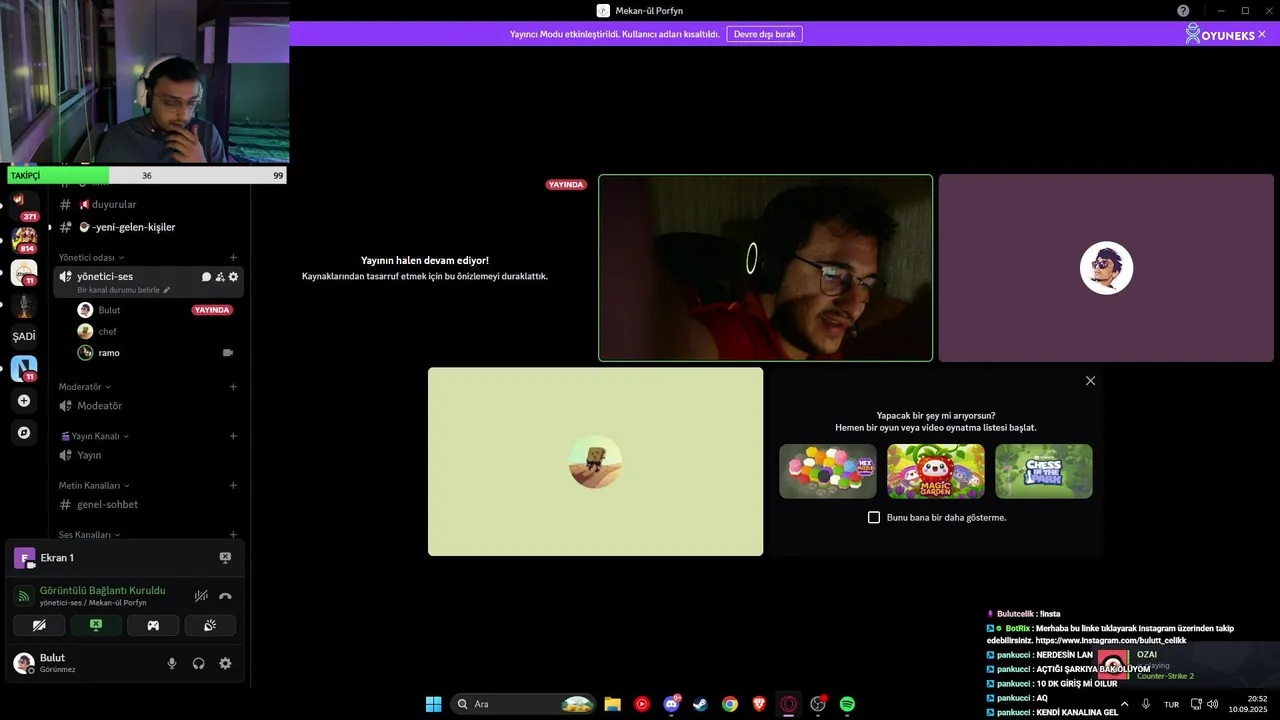Image resolution: width=1280 pixels, height=720 pixels.
Task: Toggle screen share button in voice panel
Action: (96, 625)
